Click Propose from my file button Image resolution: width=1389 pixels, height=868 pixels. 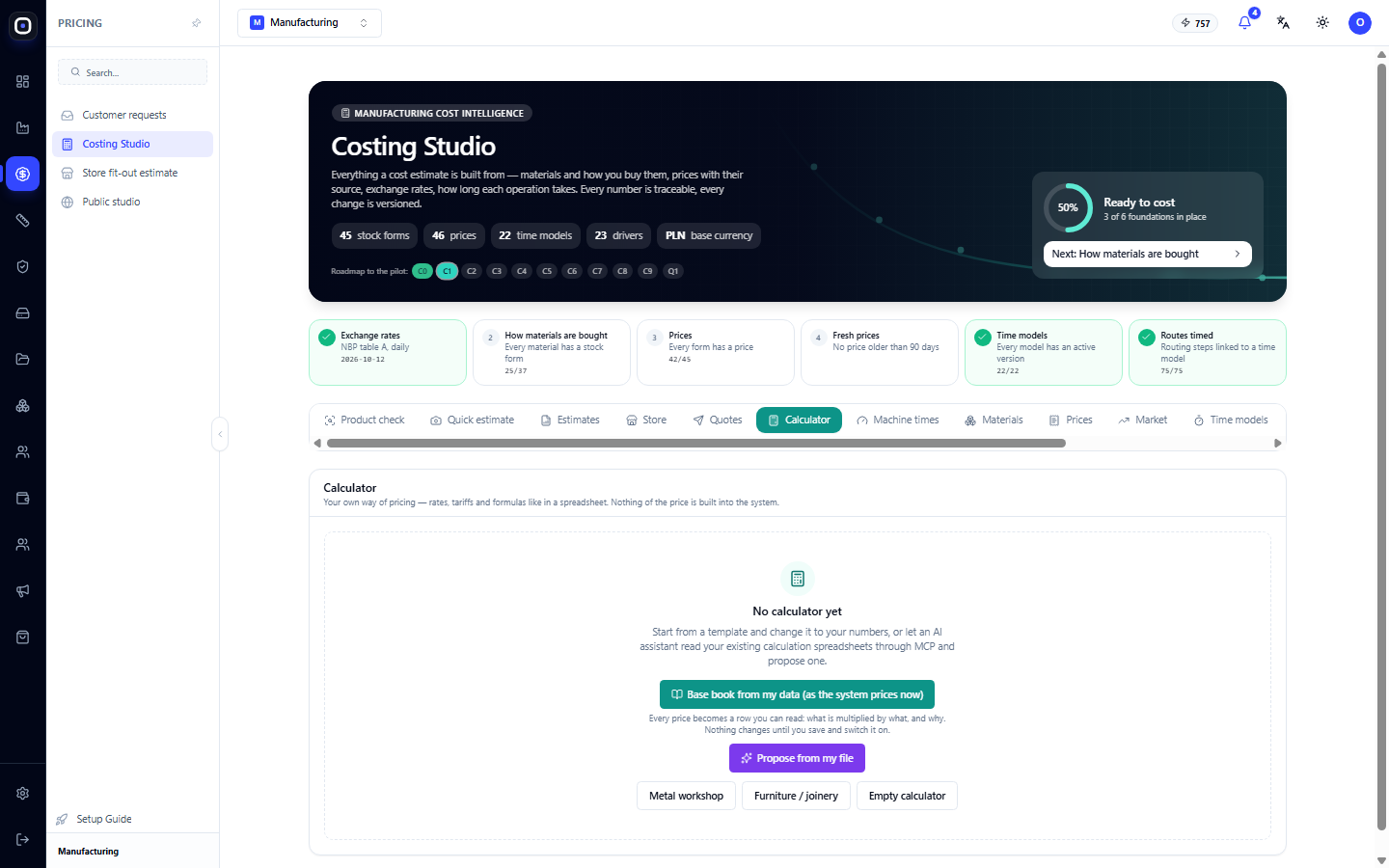(797, 758)
